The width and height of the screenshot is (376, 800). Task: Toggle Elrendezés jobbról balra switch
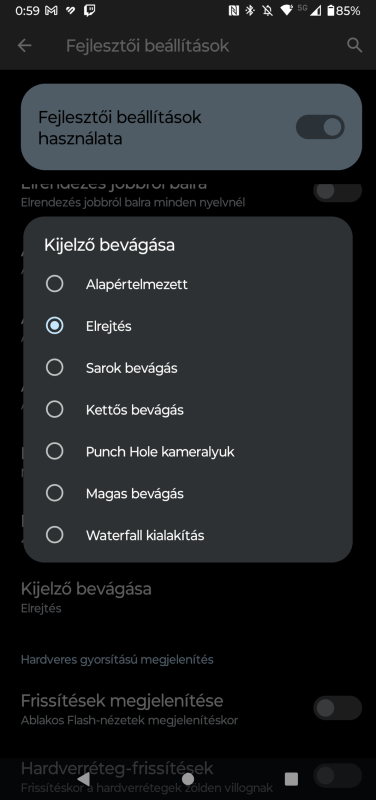[x=337, y=192]
